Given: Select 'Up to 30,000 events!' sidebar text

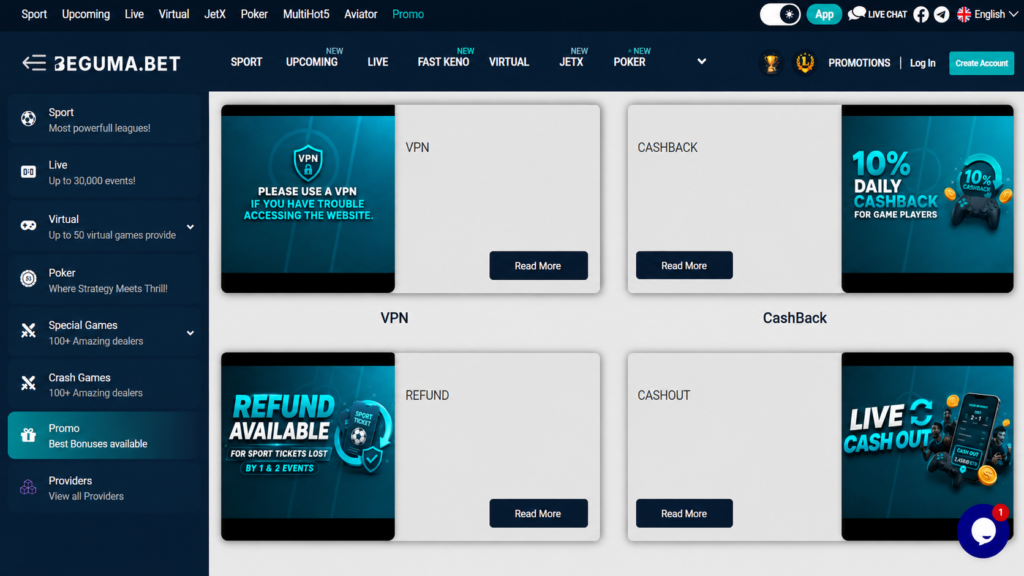Looking at the screenshot, I should [x=92, y=181].
